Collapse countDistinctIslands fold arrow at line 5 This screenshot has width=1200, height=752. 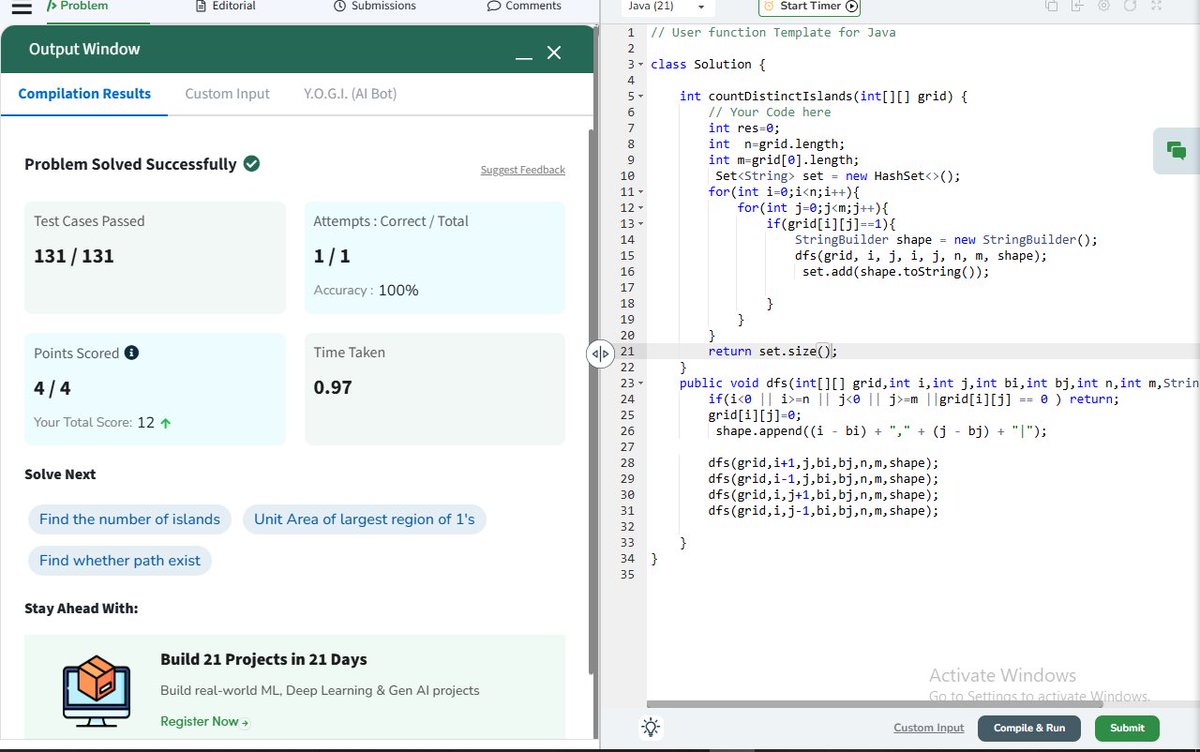[x=641, y=97]
